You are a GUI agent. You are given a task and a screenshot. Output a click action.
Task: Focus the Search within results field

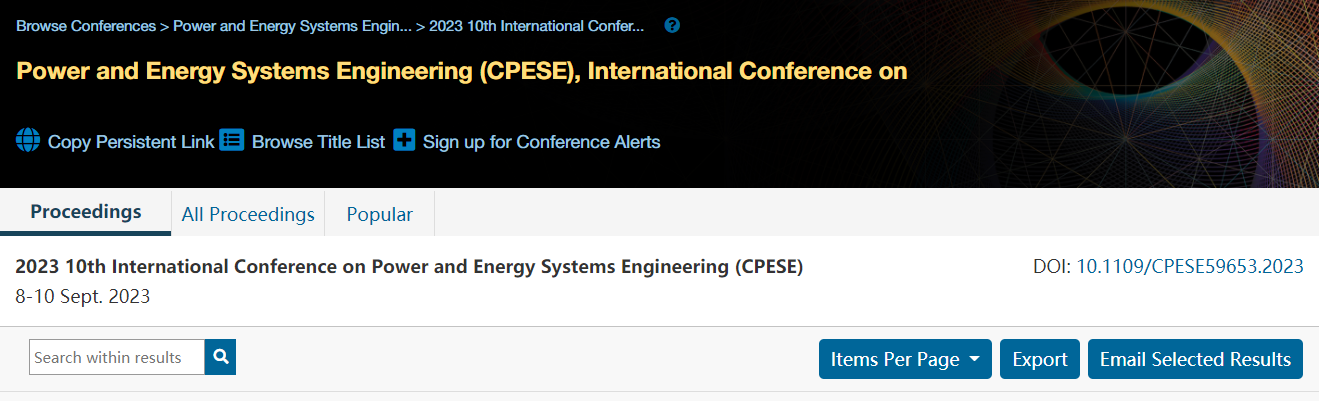pyautogui.click(x=117, y=357)
